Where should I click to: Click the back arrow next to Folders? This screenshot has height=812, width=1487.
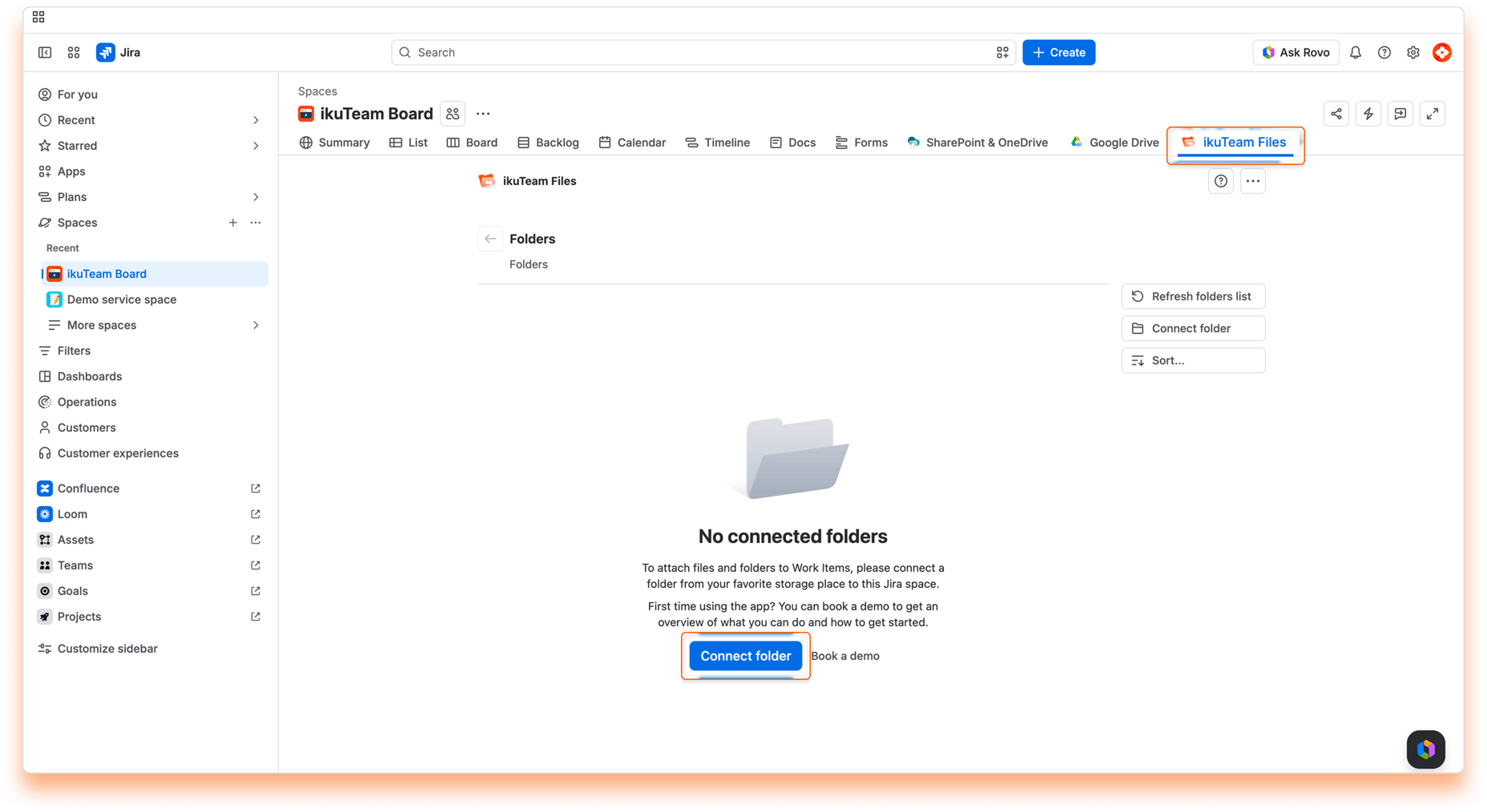490,239
